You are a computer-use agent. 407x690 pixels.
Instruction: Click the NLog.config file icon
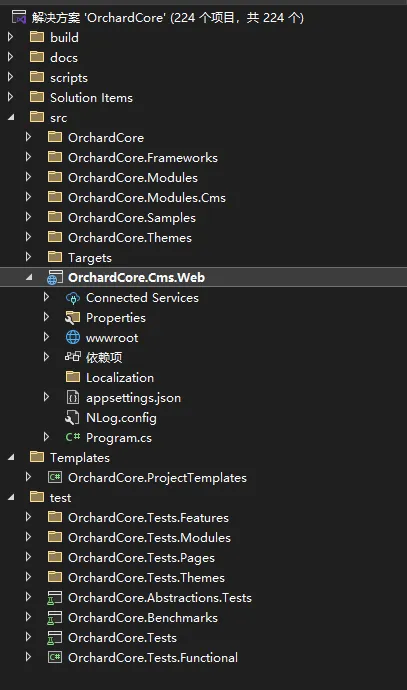point(73,417)
